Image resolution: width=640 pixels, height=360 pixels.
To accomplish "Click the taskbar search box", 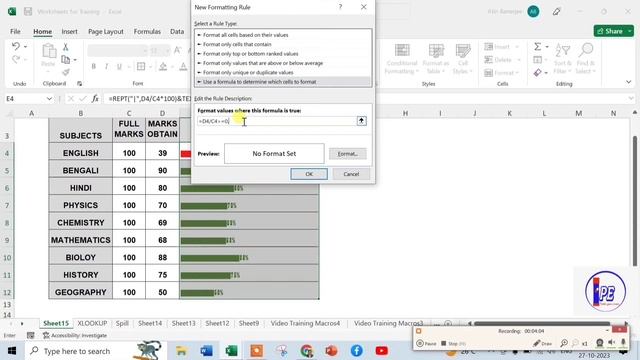I will pos(95,351).
